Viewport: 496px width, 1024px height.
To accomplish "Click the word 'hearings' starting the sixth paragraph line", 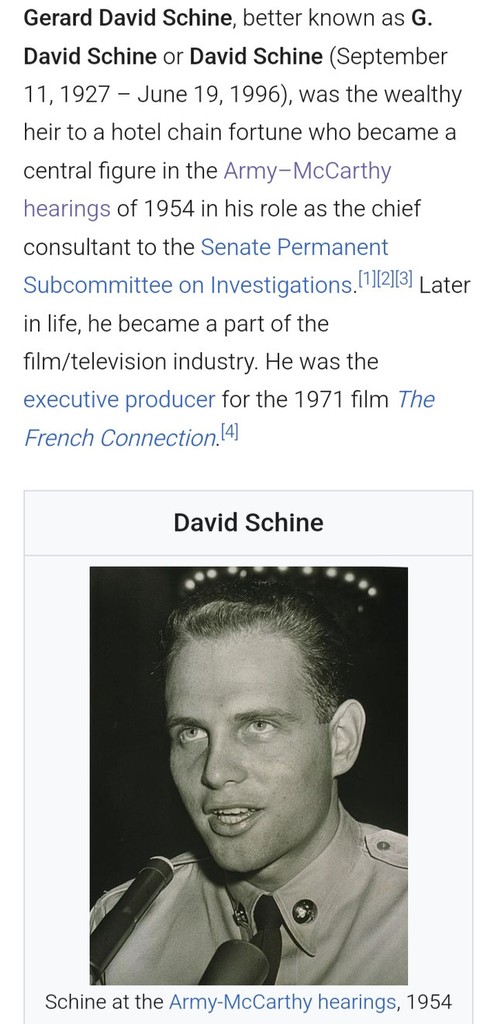I will click(67, 210).
